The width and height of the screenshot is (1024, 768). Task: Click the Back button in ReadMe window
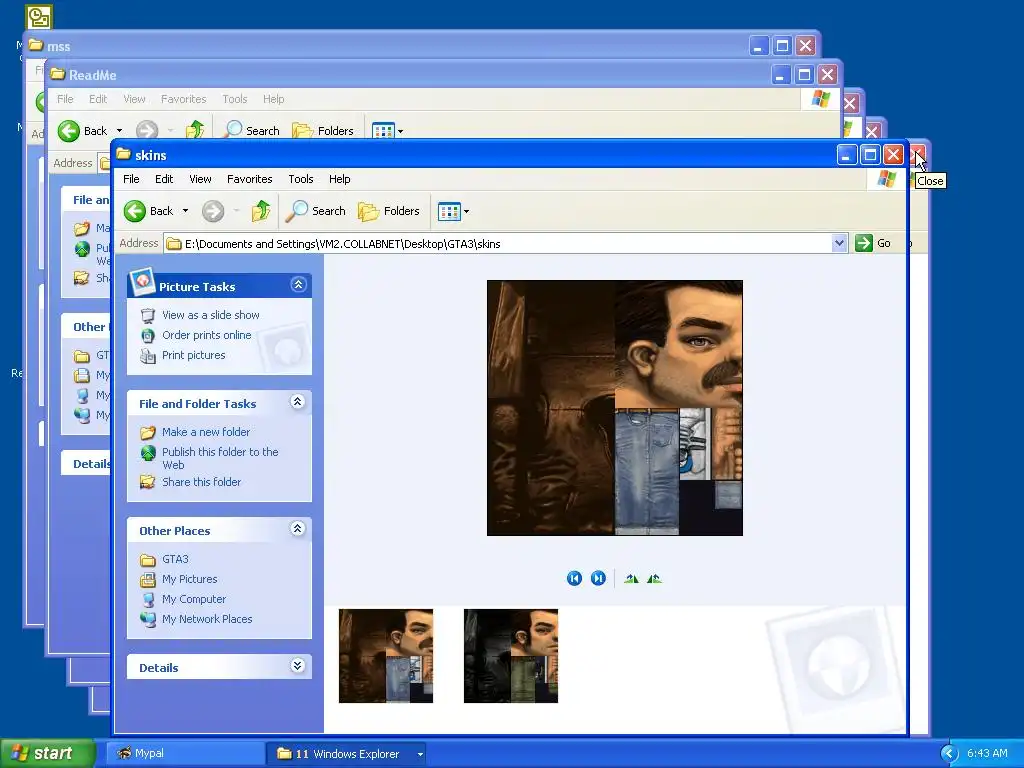[82, 131]
